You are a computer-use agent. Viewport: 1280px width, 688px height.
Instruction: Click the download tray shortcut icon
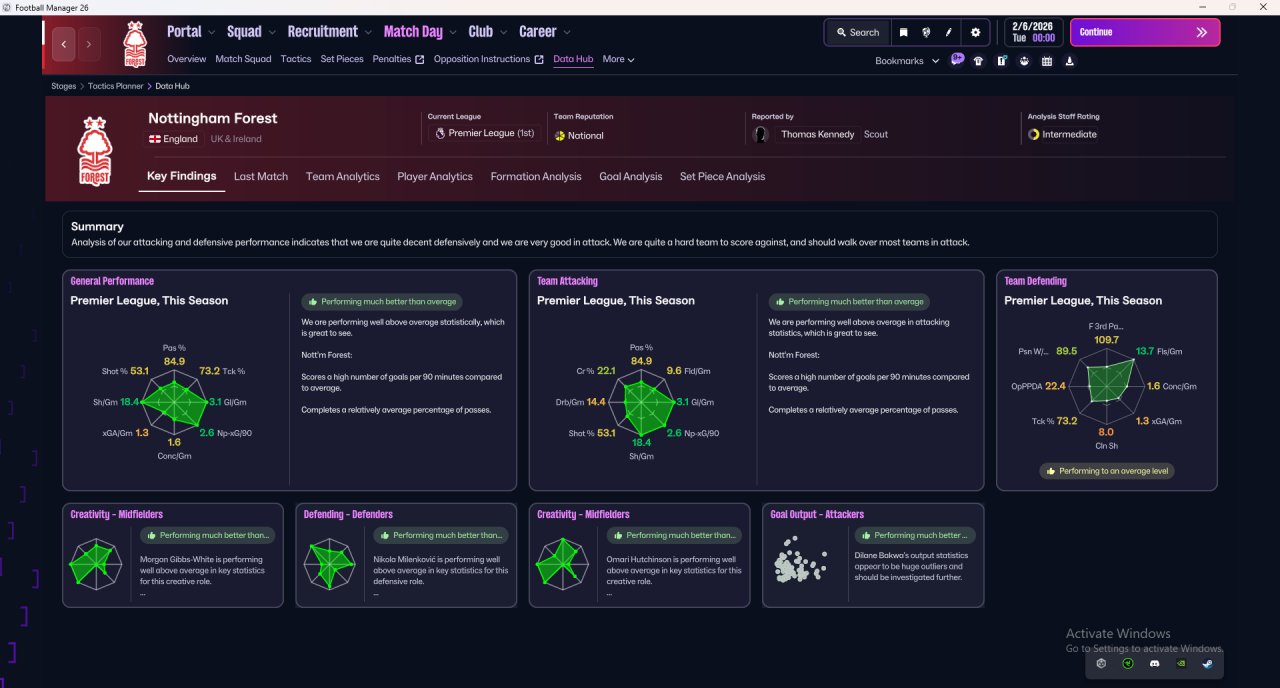click(1070, 61)
